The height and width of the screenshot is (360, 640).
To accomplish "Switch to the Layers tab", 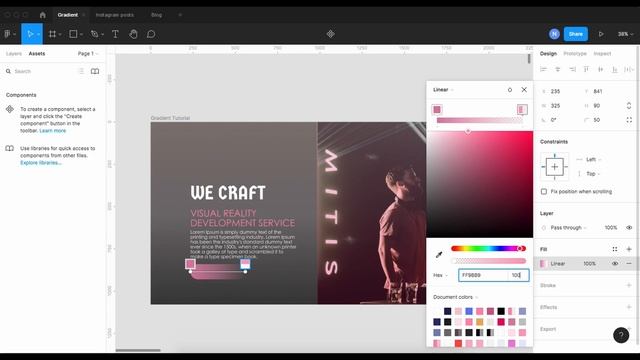I will [14, 53].
